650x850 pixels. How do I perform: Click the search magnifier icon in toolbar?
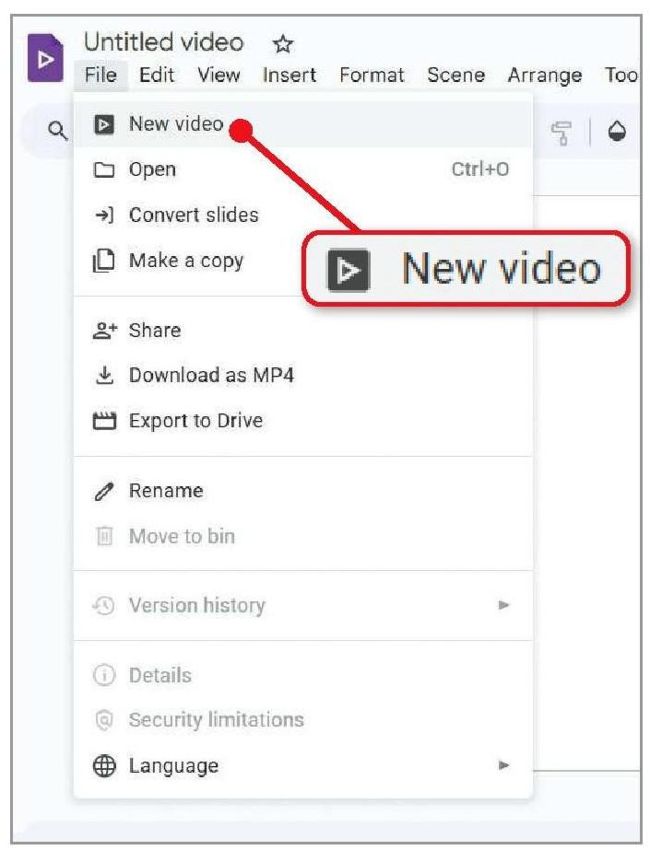[57, 131]
